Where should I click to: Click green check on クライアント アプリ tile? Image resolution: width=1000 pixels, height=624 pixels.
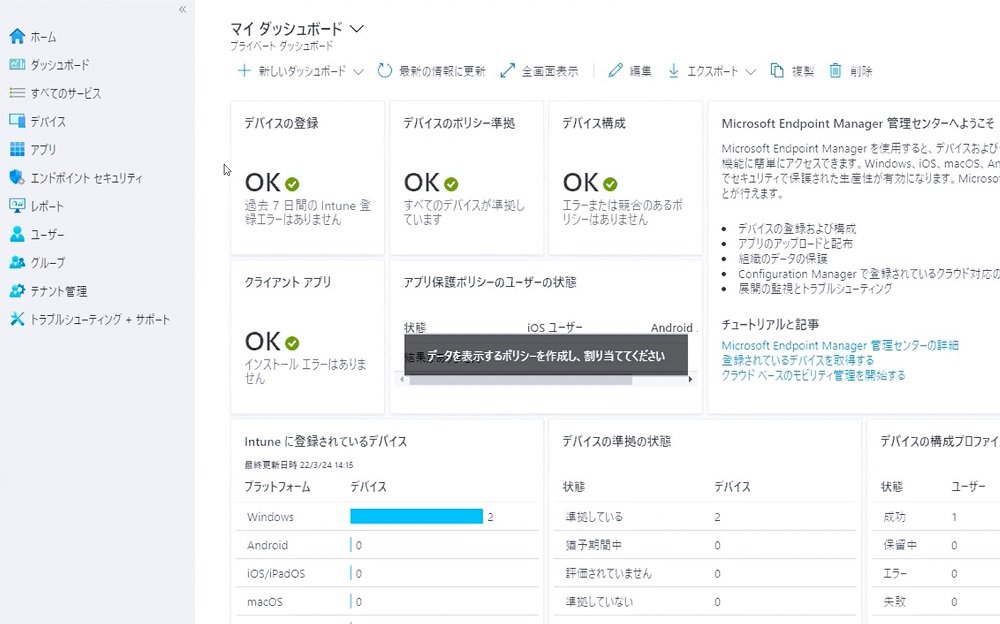(x=292, y=343)
